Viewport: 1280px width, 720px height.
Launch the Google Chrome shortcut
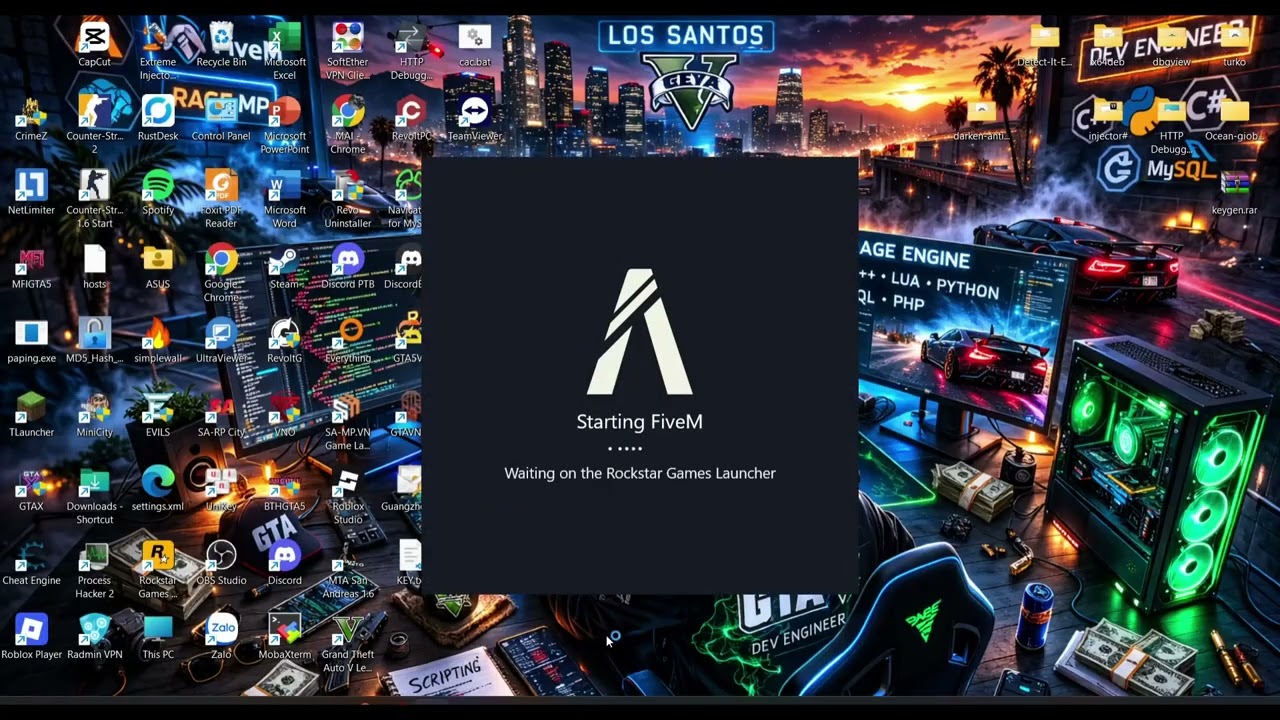pos(221,261)
